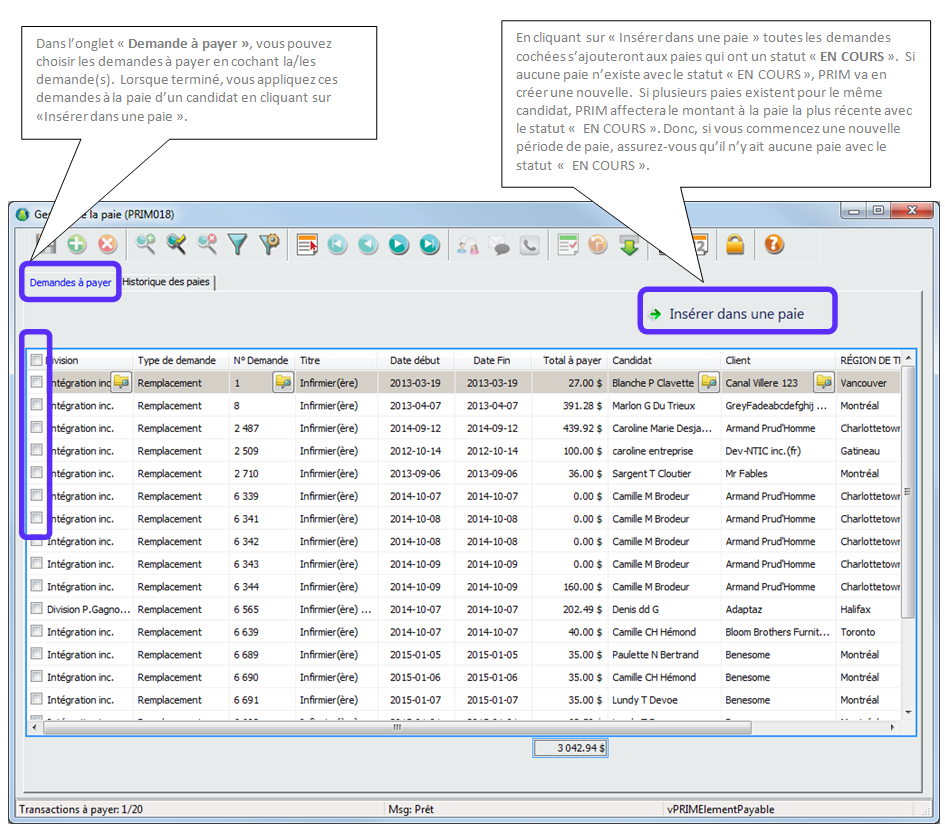Click the vertical scrollbar down arrow

[x=908, y=711]
